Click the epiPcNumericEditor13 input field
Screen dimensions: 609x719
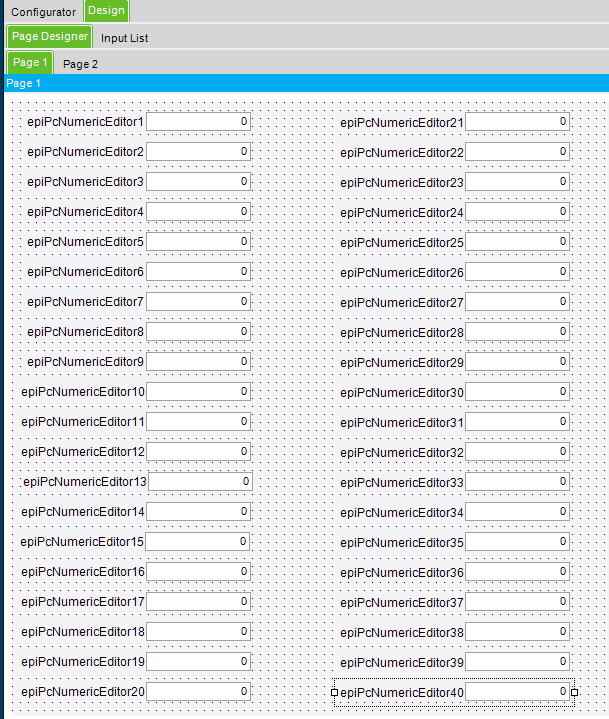click(200, 481)
